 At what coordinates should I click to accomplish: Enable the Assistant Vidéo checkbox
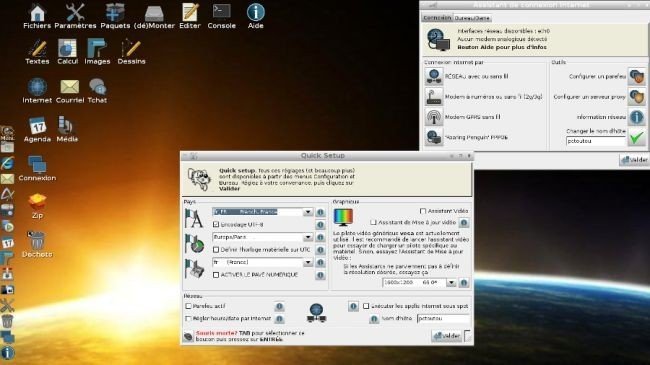(x=423, y=211)
